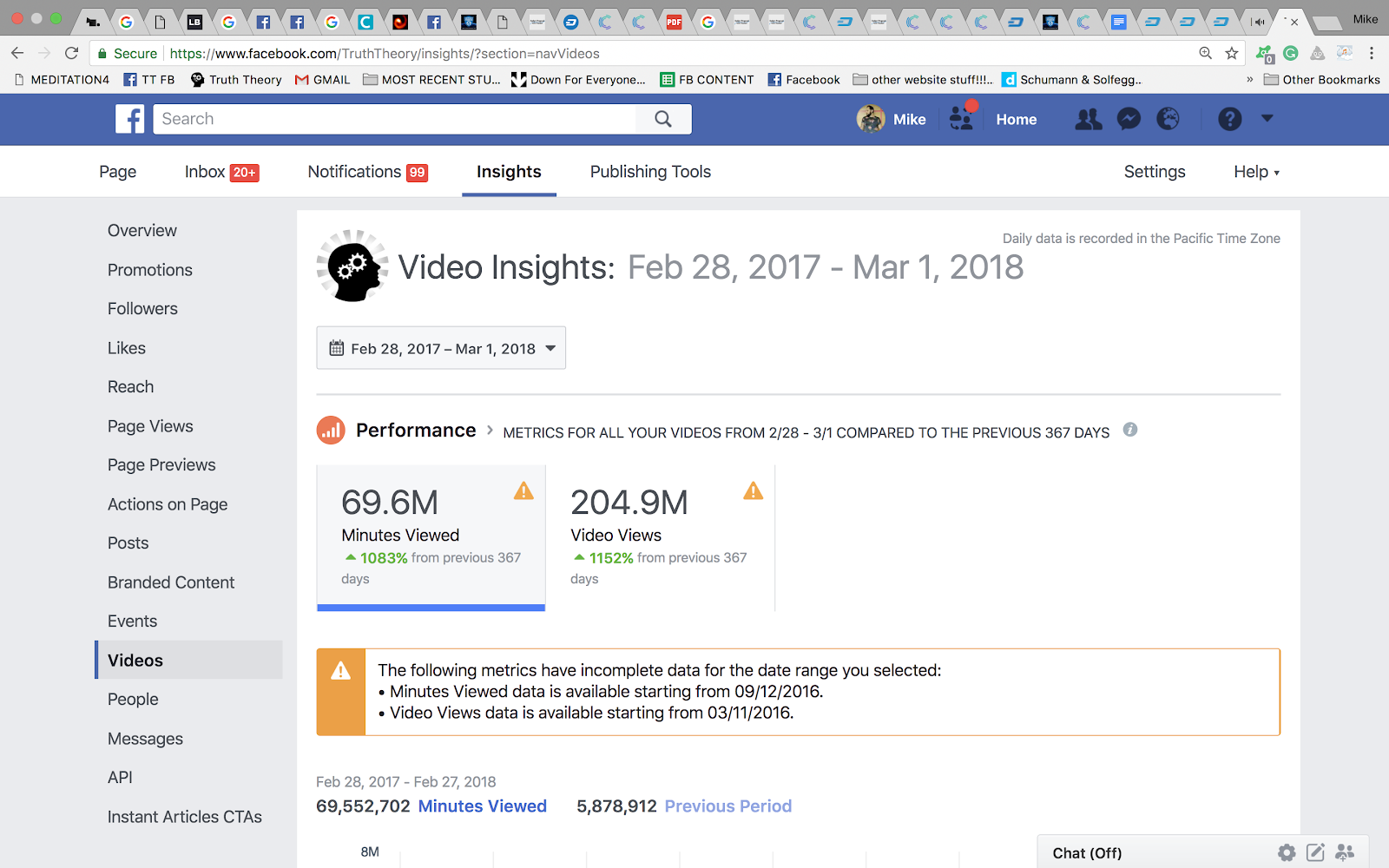Open the Chrome three-dot menu

[1372, 53]
